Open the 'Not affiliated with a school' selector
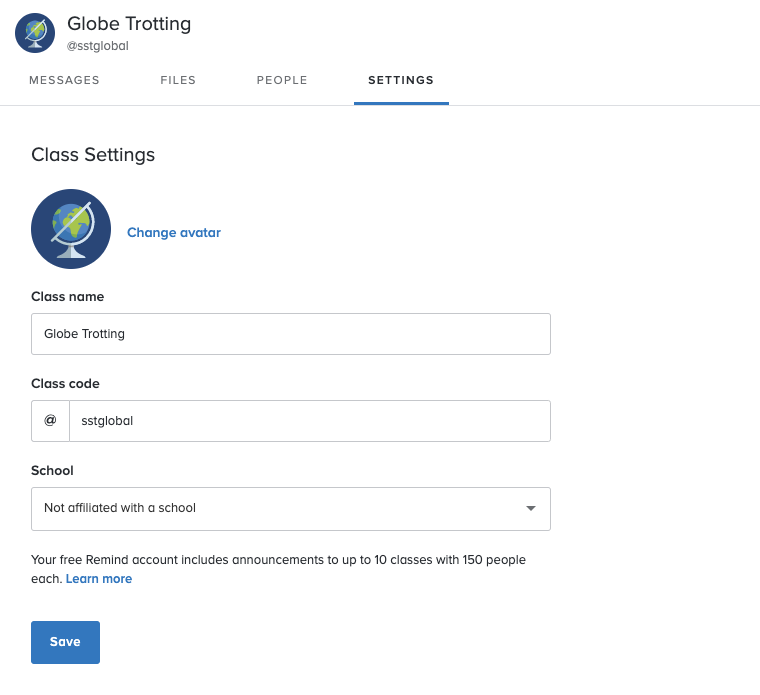 click(291, 509)
